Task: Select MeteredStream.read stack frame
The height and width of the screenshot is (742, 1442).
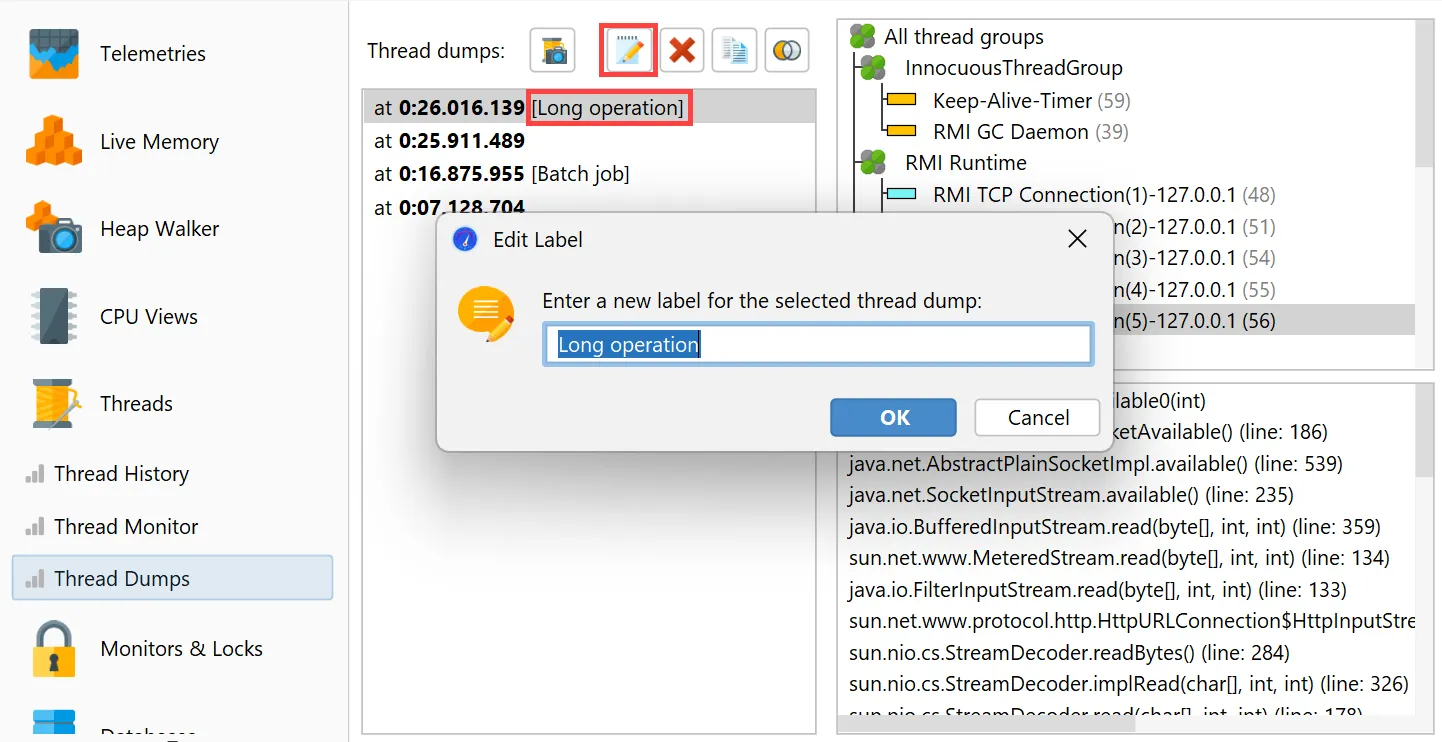Action: pos(1119,558)
